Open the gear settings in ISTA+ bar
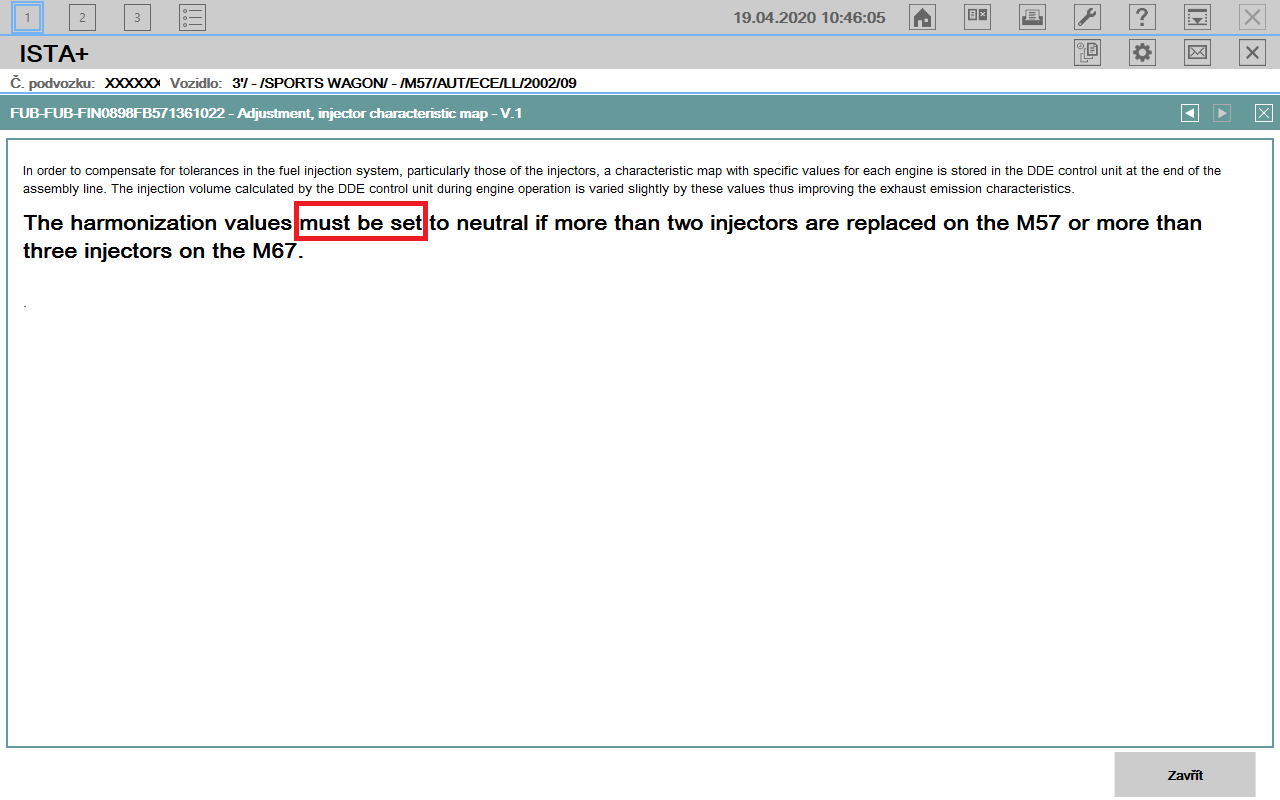 [1142, 53]
